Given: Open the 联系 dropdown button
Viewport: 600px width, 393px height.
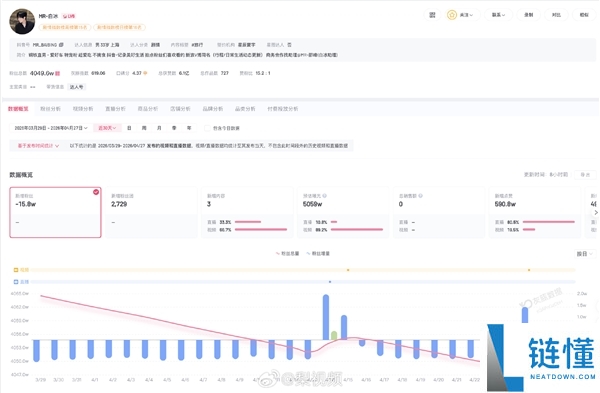Looking at the screenshot, I should pos(498,15).
